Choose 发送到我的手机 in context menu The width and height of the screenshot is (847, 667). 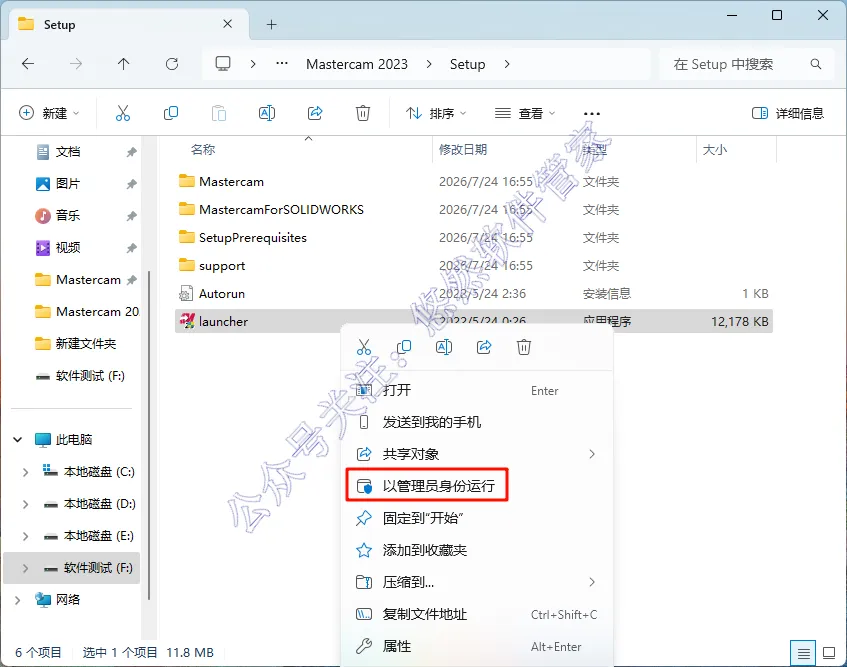click(x=477, y=422)
